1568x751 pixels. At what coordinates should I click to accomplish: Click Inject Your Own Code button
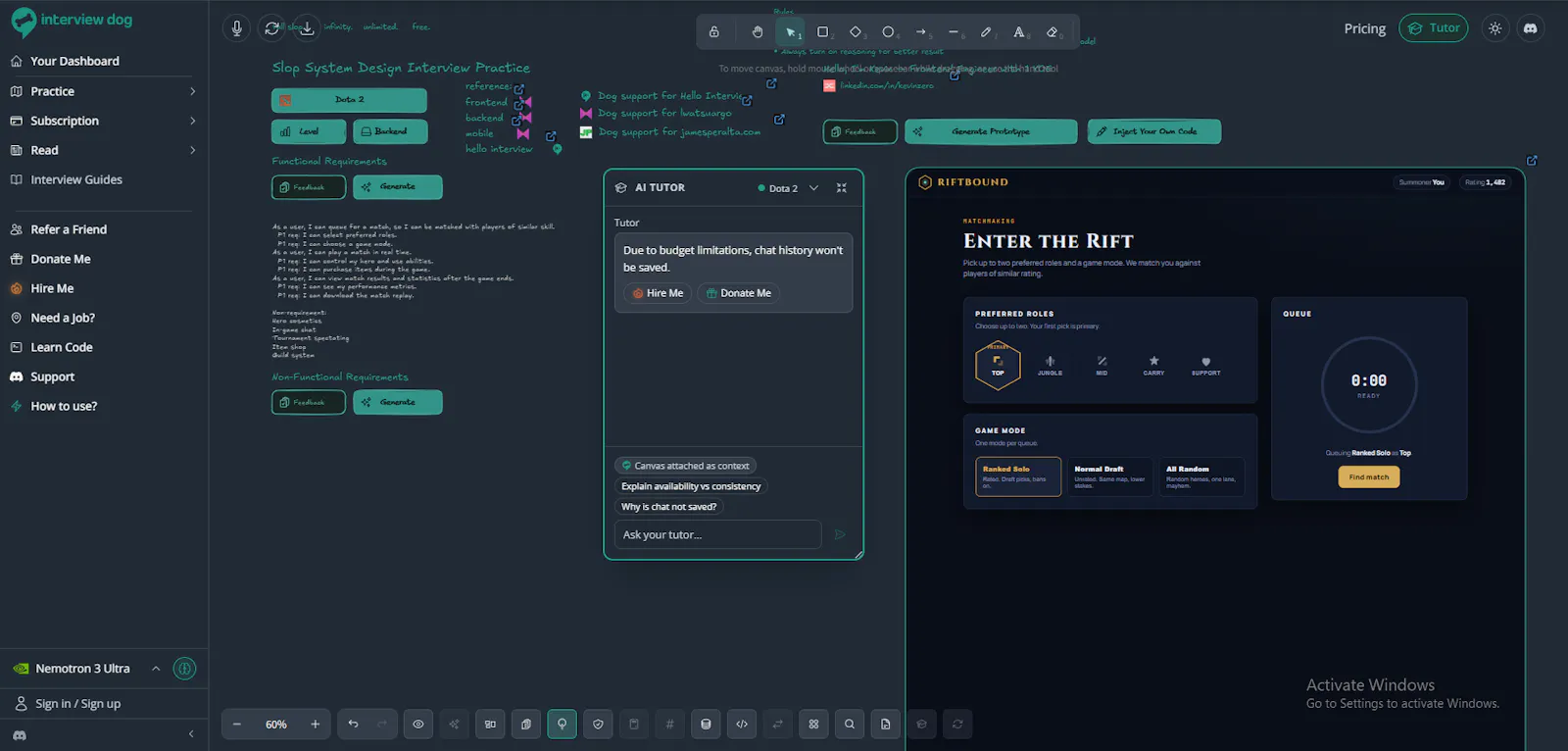click(x=1154, y=131)
